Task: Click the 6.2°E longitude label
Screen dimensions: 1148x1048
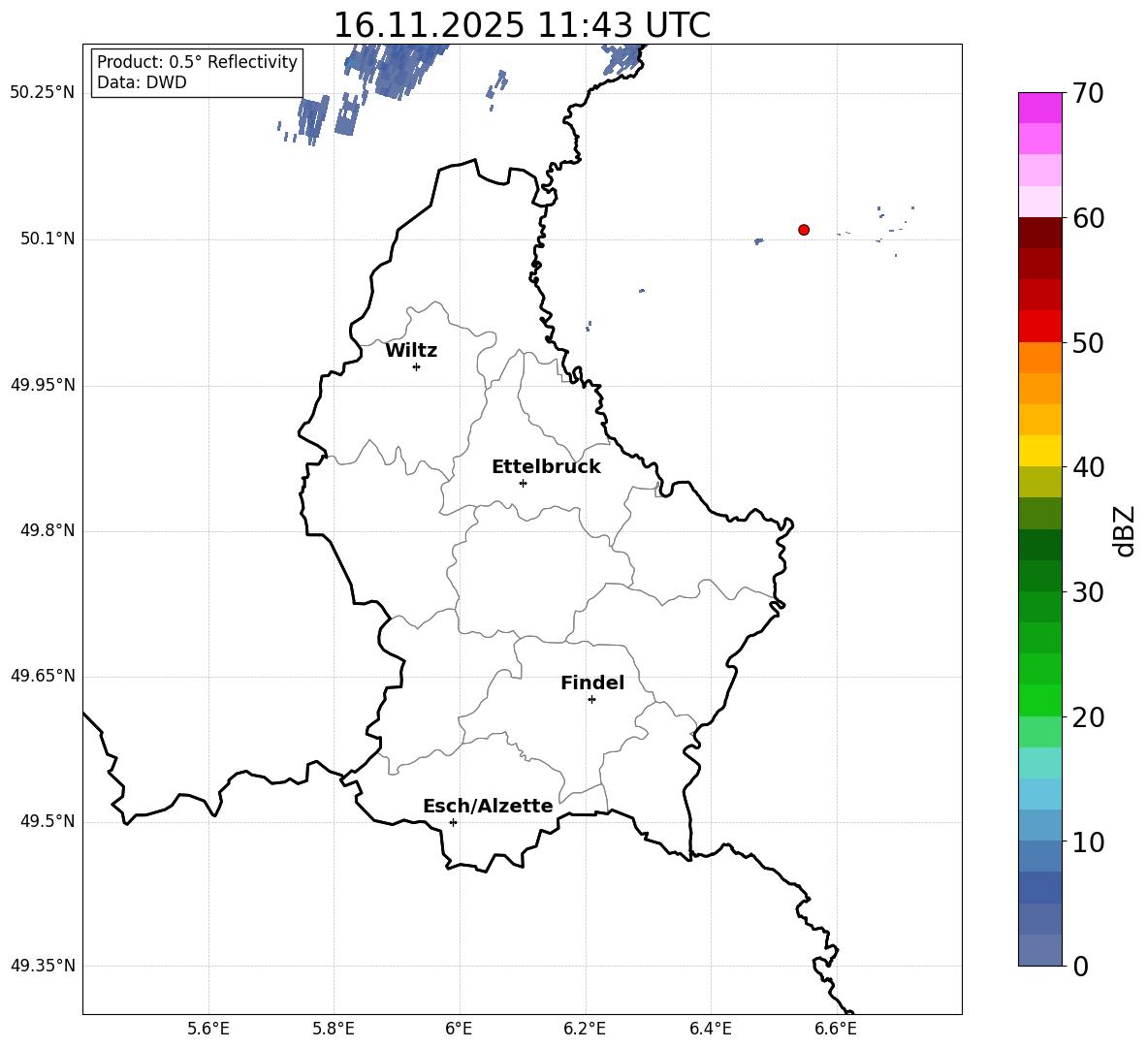Action: pyautogui.click(x=585, y=1029)
